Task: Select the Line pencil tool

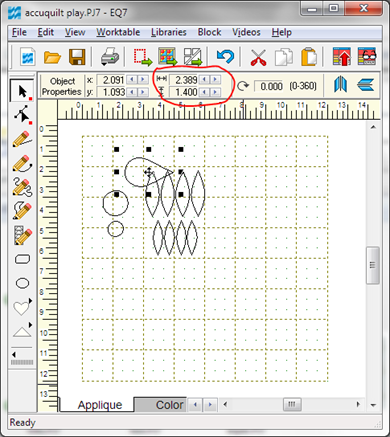Action: point(23,139)
